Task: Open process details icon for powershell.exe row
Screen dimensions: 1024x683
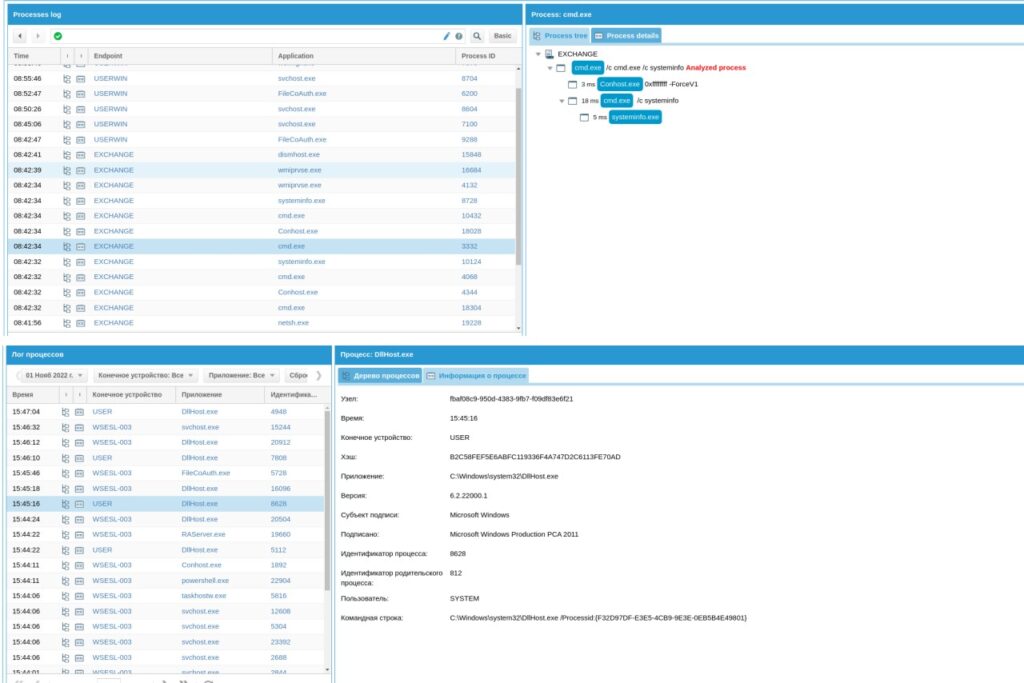Action: coord(81,580)
